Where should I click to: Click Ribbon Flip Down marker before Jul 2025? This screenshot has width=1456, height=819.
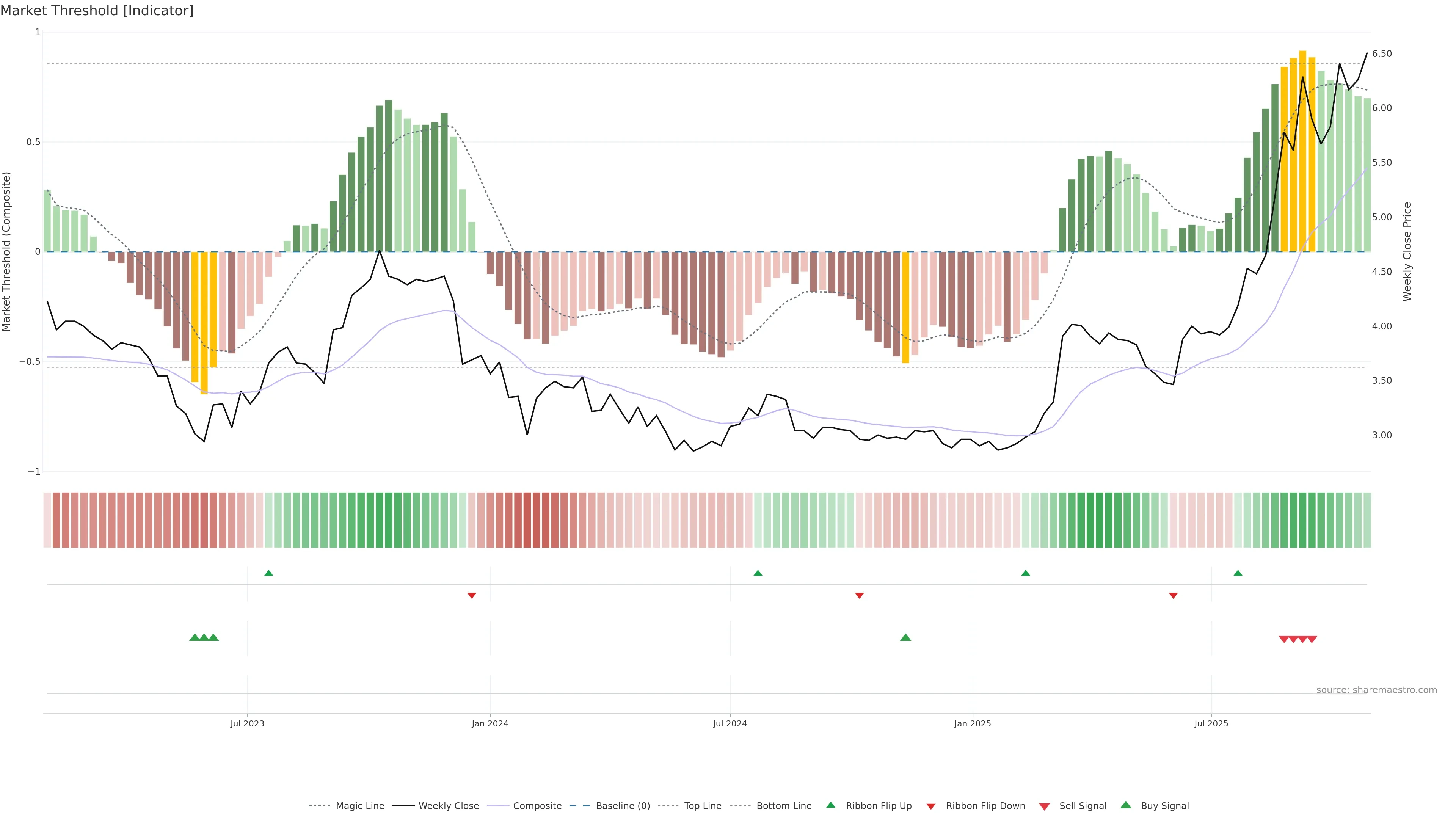(x=1174, y=596)
